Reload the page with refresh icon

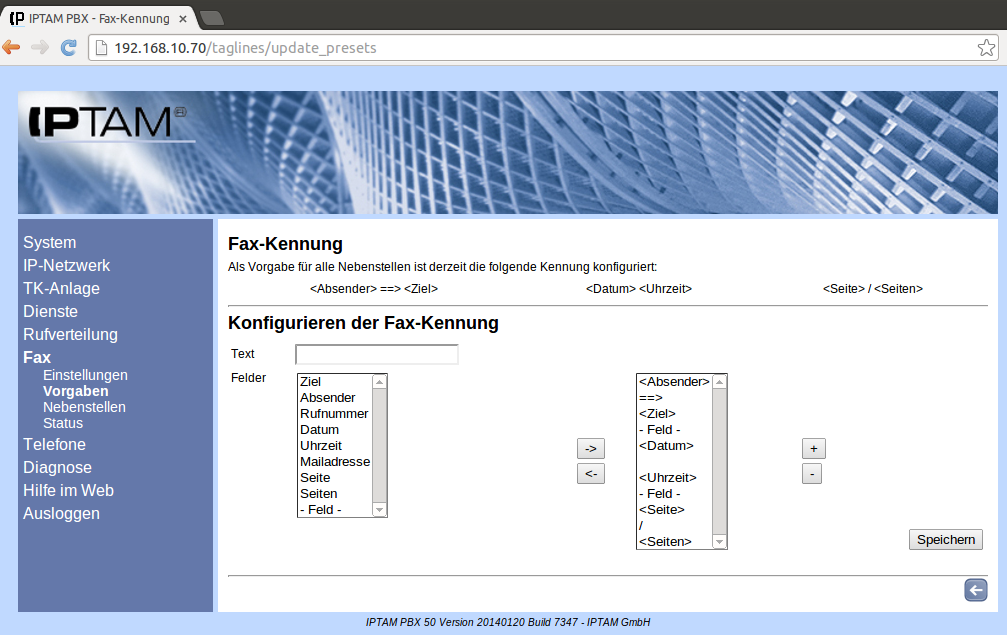[69, 47]
